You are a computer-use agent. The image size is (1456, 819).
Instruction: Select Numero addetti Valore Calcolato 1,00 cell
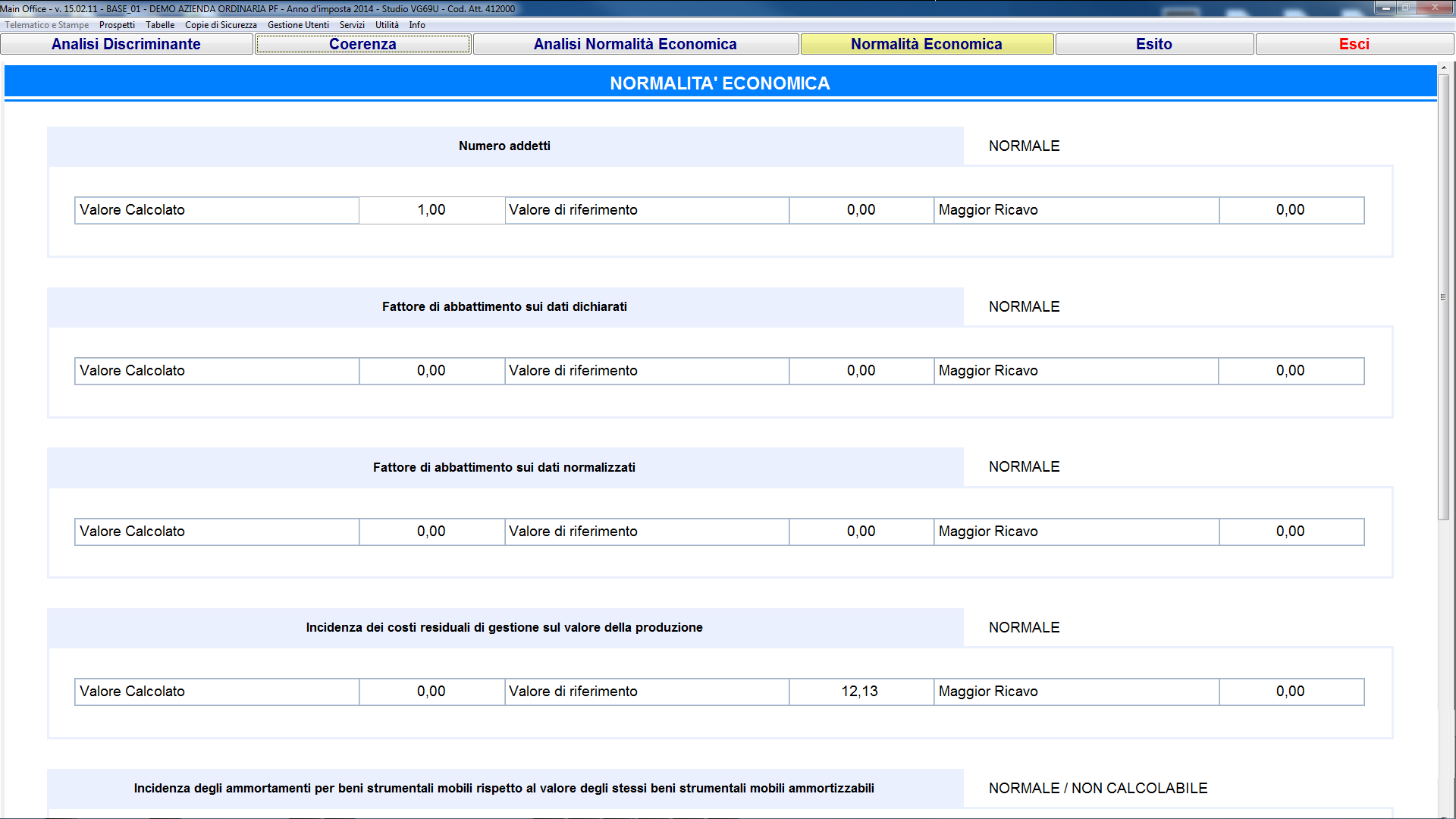pos(431,210)
